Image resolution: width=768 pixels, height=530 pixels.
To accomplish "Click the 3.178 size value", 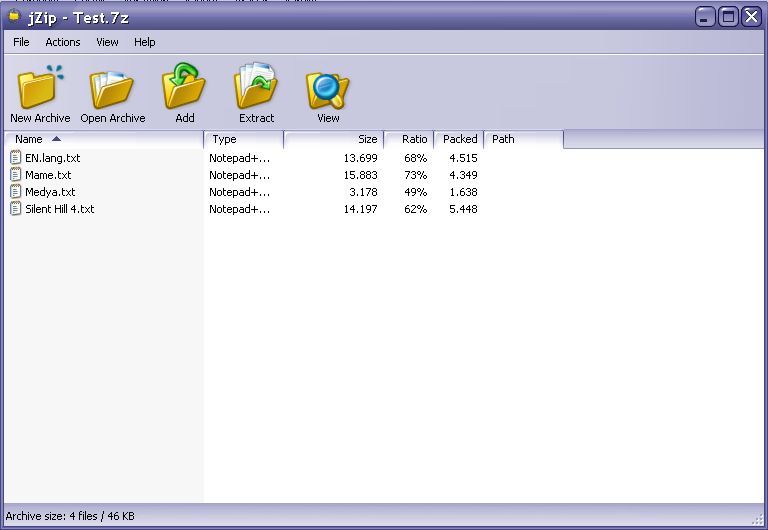I will coord(363,192).
